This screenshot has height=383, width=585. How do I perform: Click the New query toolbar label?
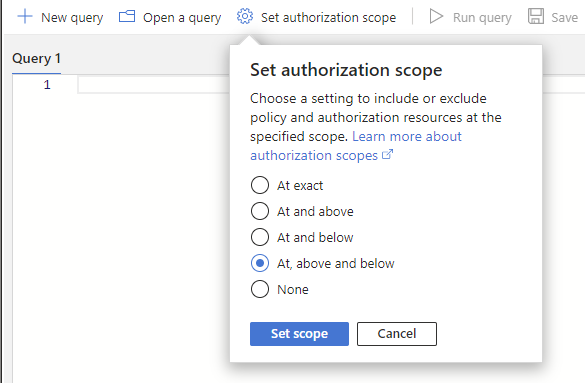tap(72, 18)
